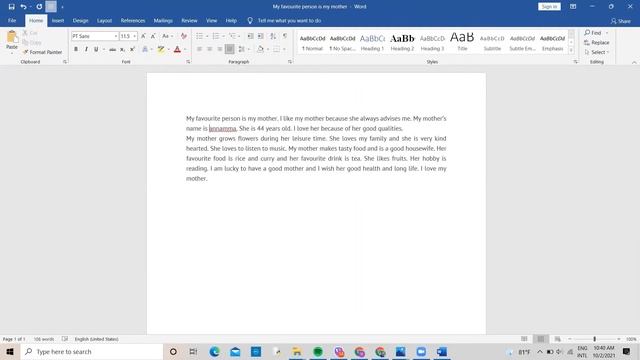Apply the text highlight color marker

click(161, 49)
